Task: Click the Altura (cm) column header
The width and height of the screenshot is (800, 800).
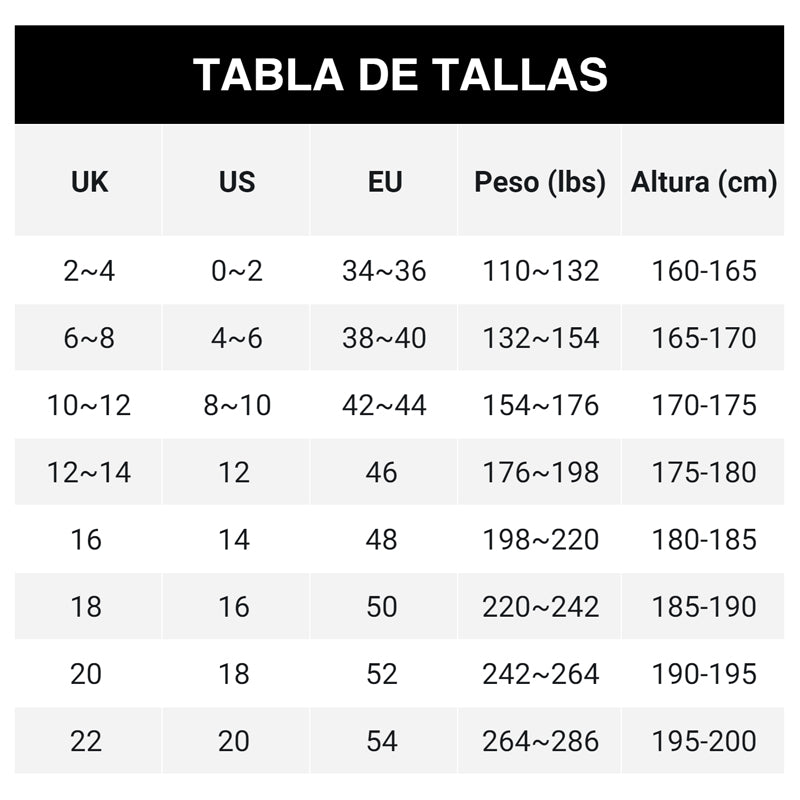Action: [703, 181]
